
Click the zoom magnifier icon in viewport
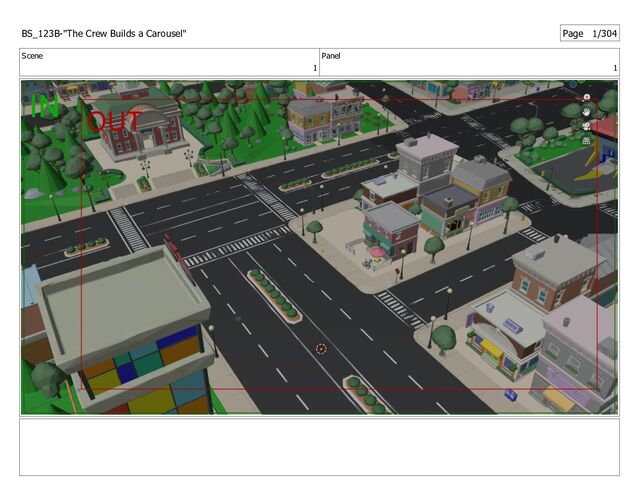click(586, 98)
